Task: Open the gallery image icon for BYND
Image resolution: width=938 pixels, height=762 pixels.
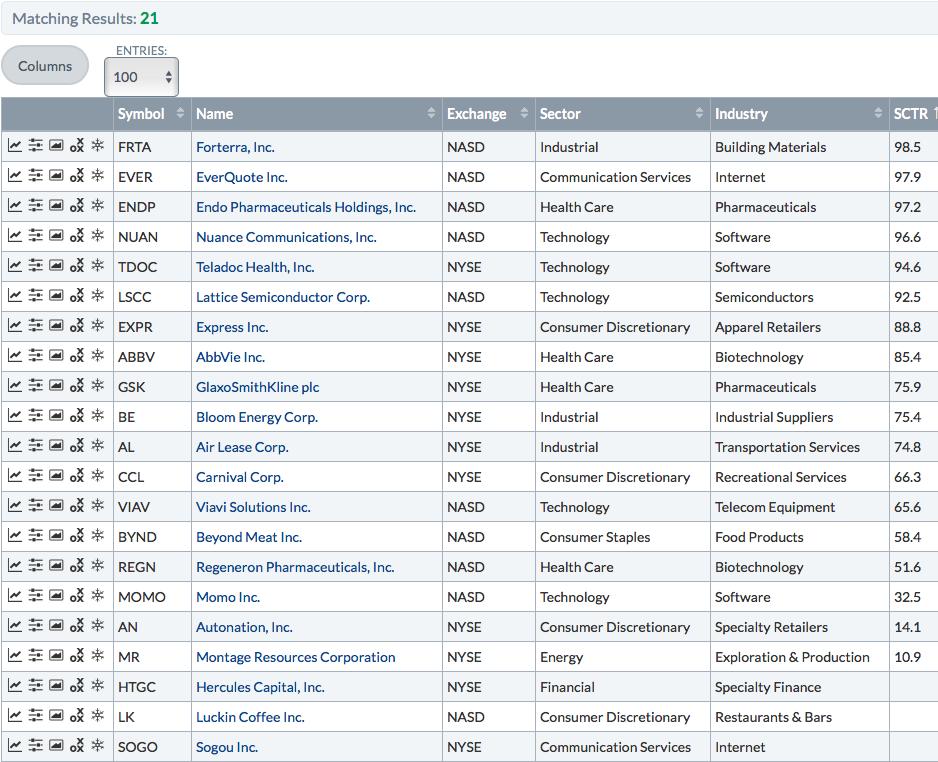Action: 56,536
